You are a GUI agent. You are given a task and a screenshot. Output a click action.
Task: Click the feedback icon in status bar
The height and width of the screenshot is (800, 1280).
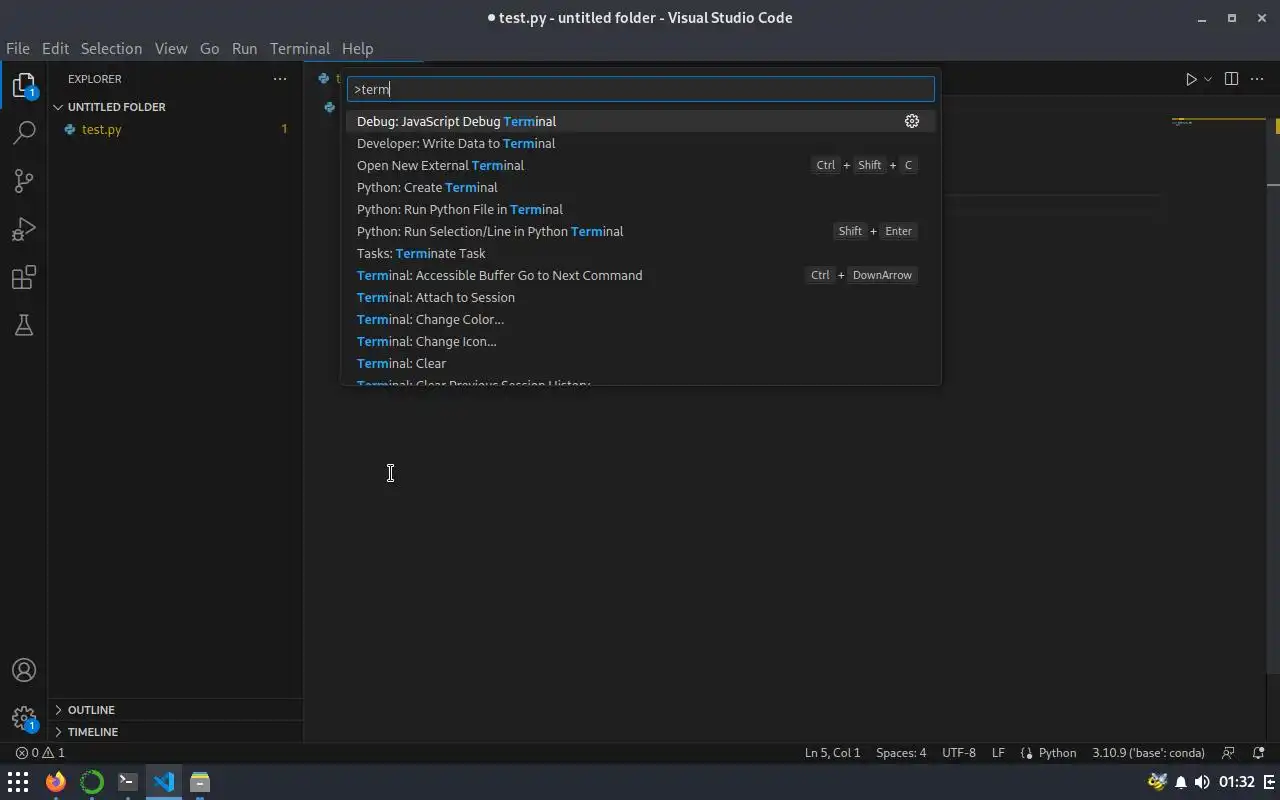pos(1229,753)
